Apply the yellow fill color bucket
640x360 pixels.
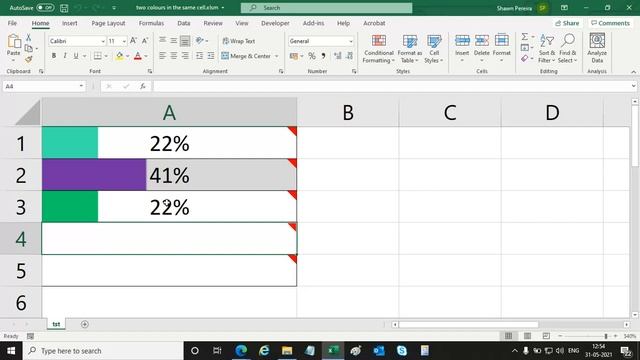[x=119, y=56]
